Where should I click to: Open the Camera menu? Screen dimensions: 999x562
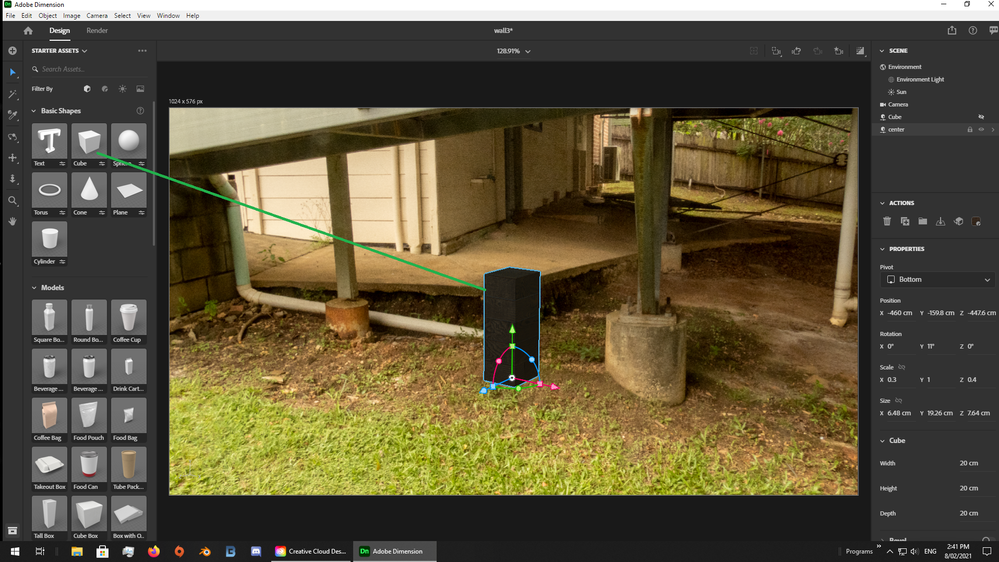[97, 15]
